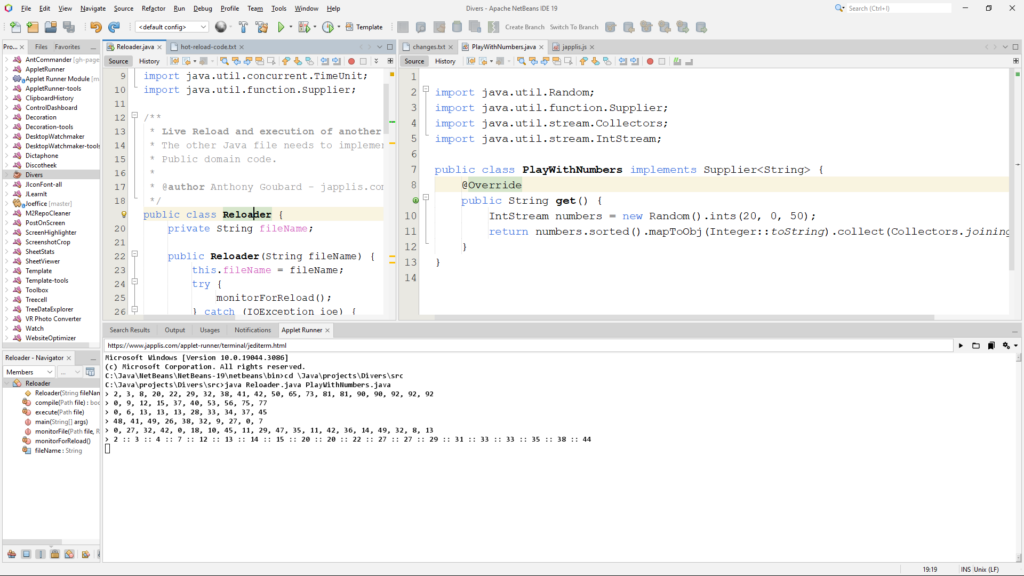The width and height of the screenshot is (1024, 576).
Task: Click the Create Branch button
Action: [x=524, y=27]
